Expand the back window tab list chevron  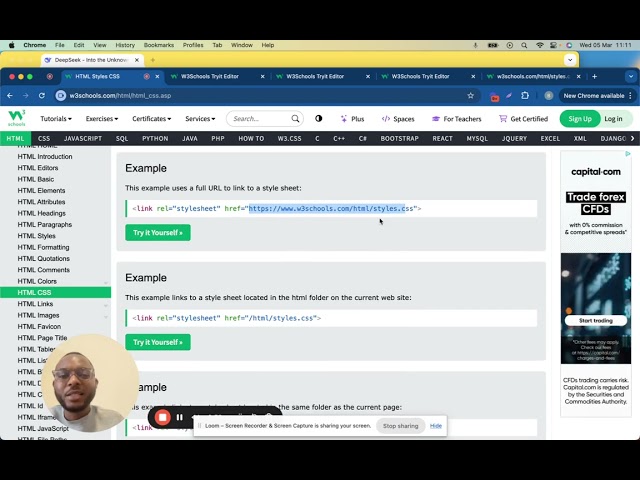570,60
